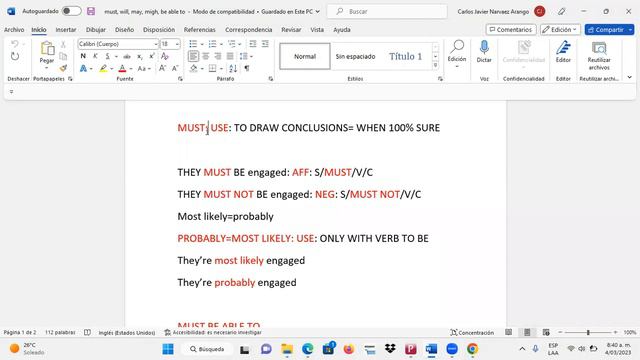Click the Buscar search field

pyautogui.click(x=387, y=11)
